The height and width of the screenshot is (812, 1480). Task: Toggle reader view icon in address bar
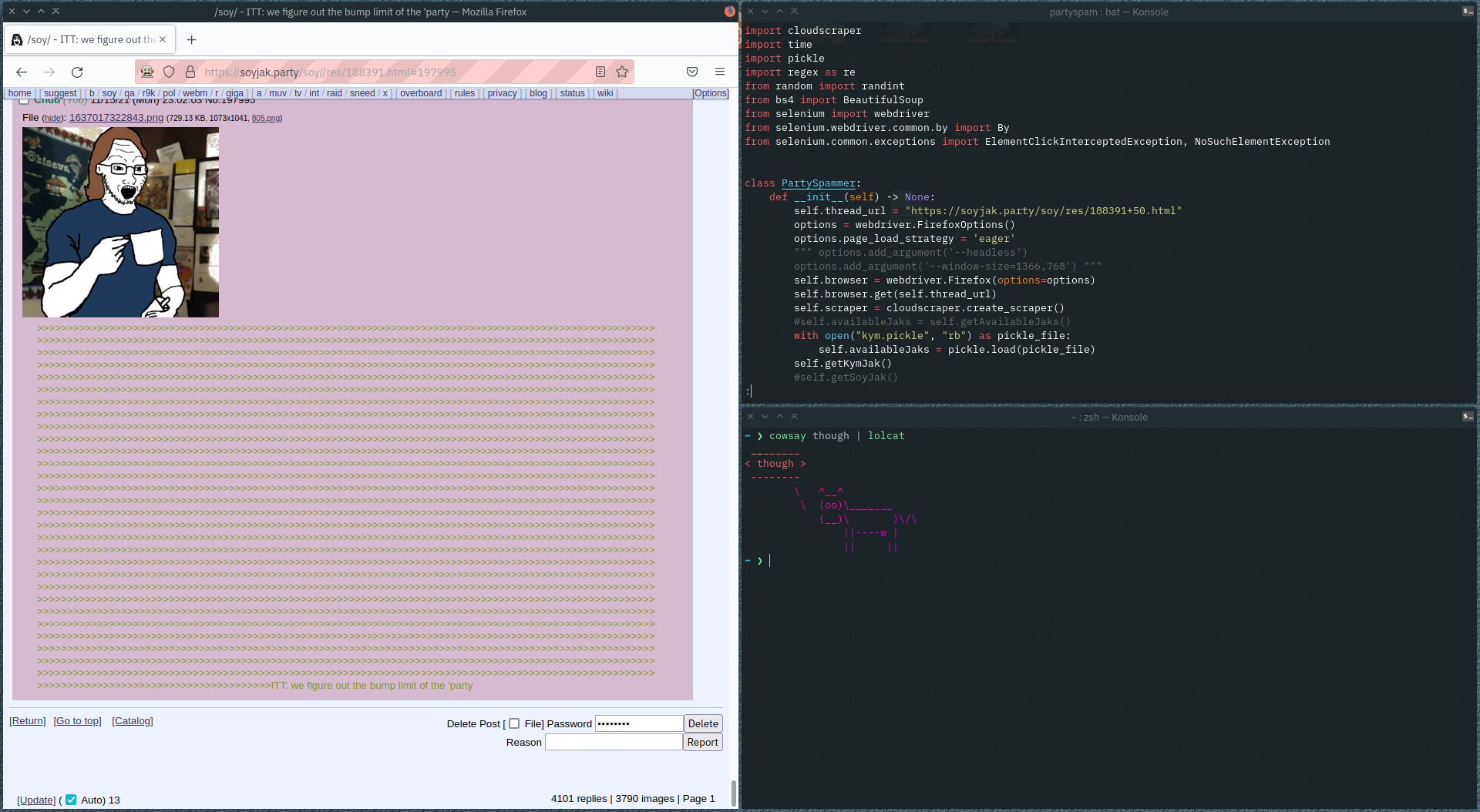(600, 72)
